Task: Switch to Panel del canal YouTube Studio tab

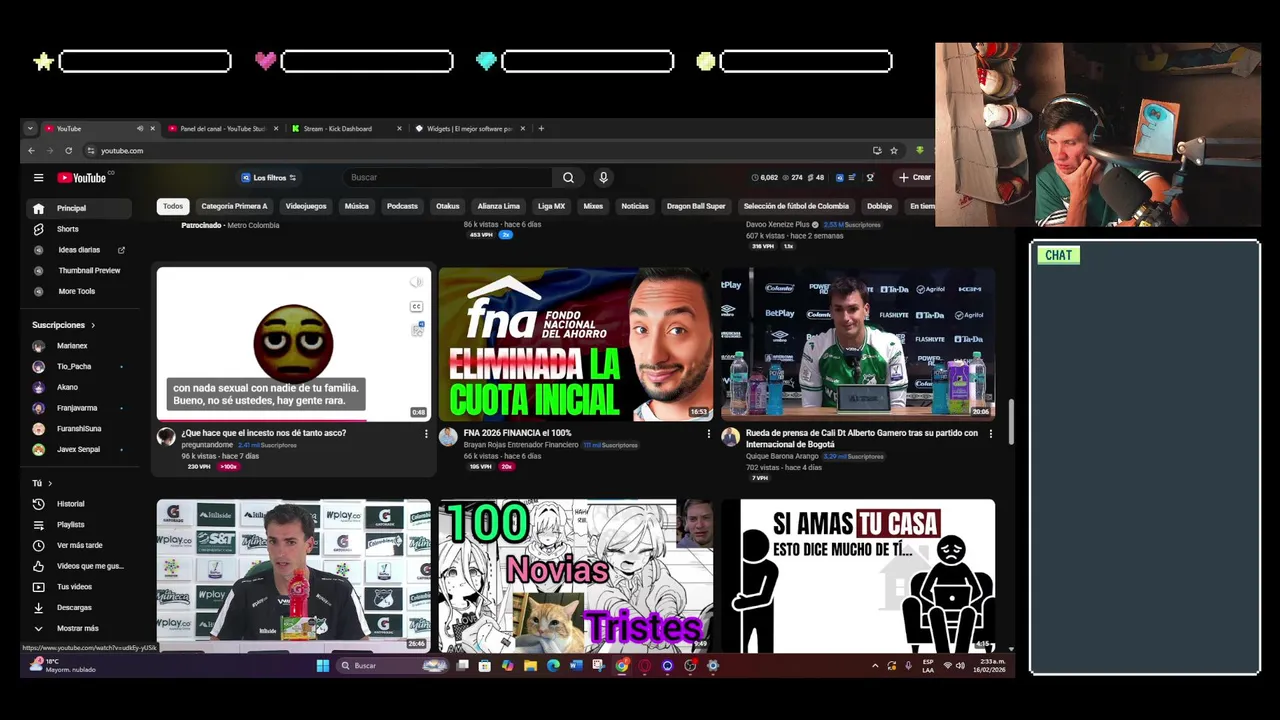Action: 222,129
